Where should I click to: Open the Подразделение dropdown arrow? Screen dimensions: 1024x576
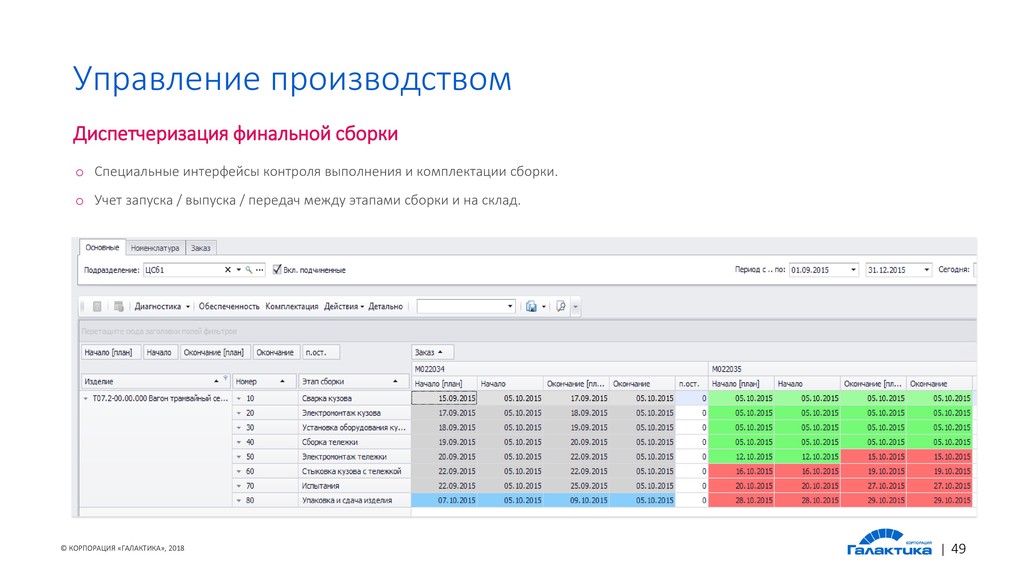(x=238, y=270)
